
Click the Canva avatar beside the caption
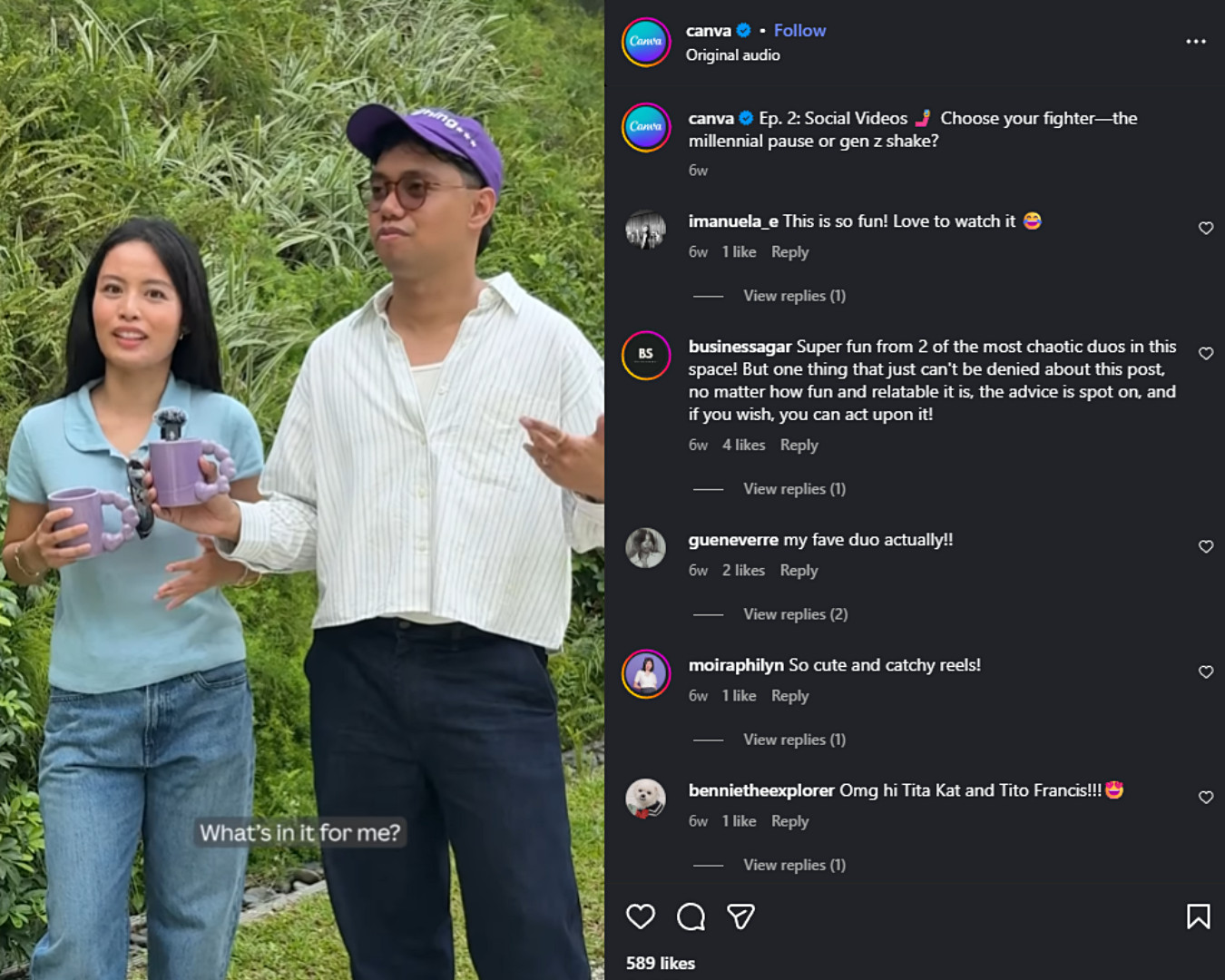[646, 127]
